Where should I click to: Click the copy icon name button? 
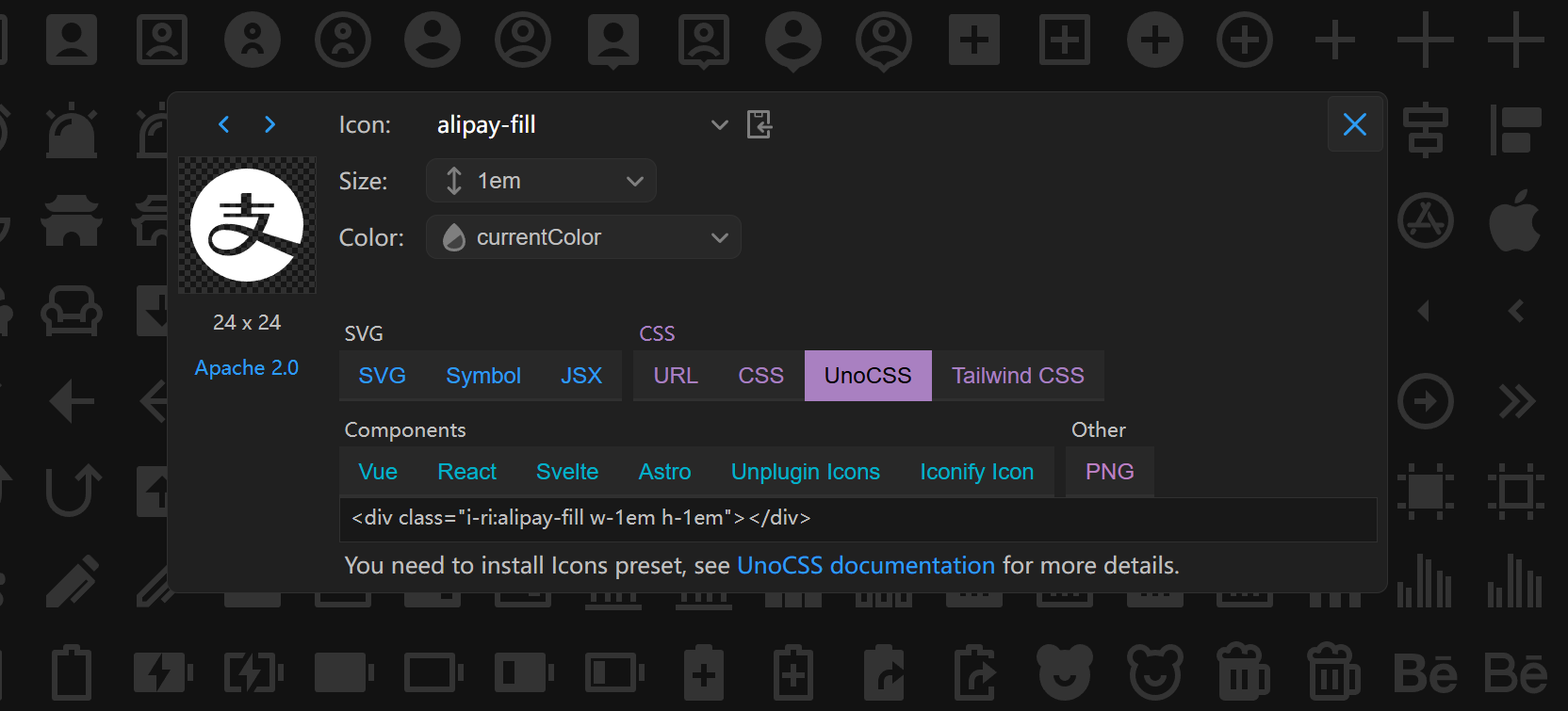coord(759,124)
